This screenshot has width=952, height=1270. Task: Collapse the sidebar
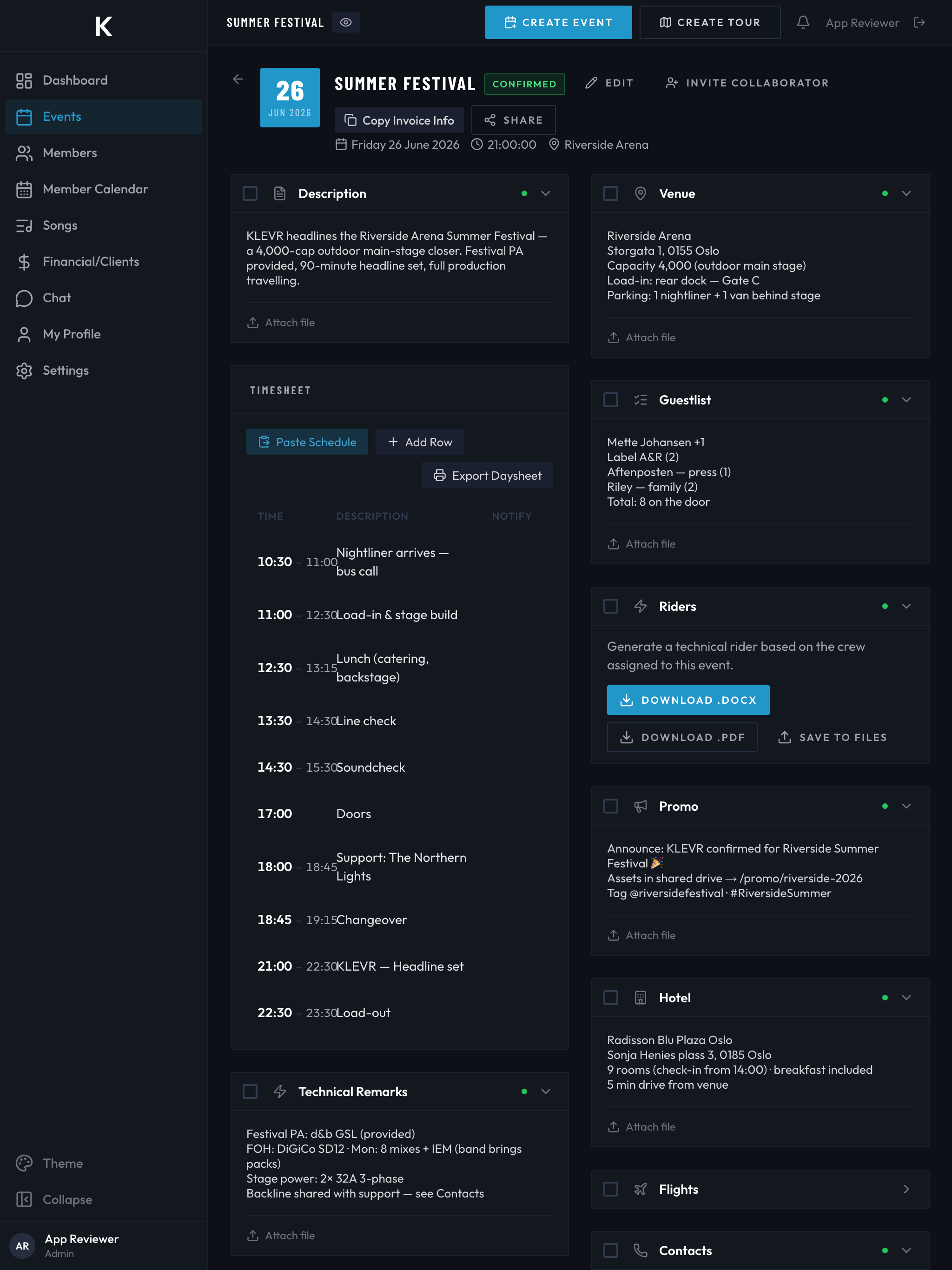click(x=104, y=1199)
